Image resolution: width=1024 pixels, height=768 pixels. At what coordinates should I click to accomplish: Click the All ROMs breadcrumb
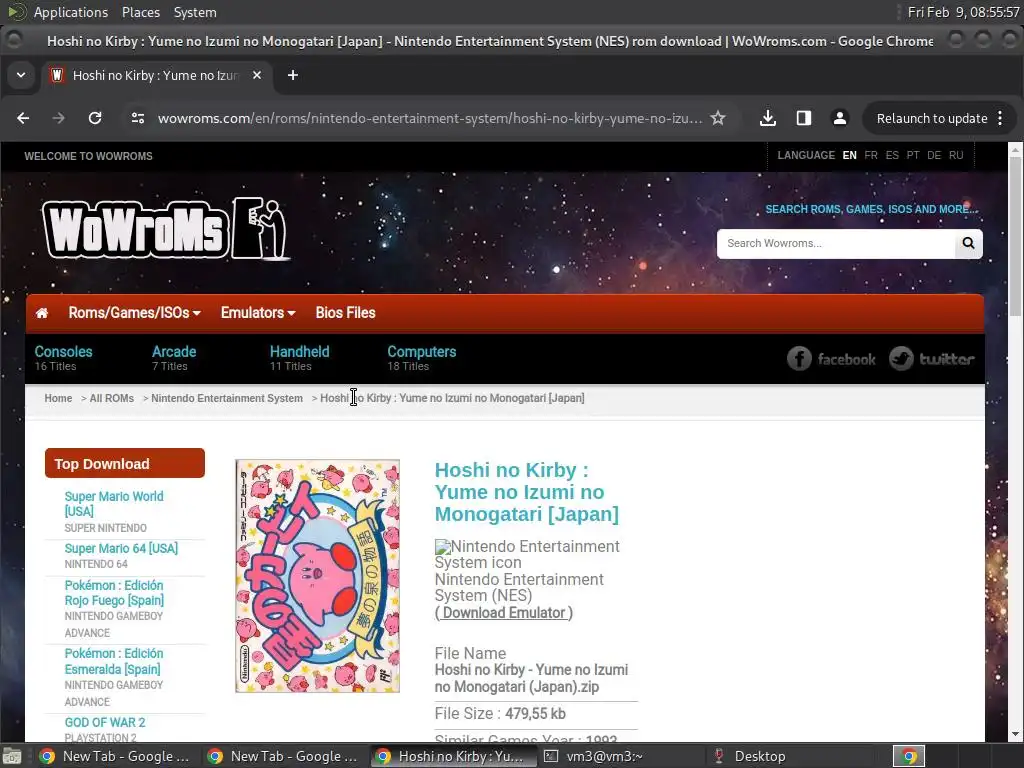pos(112,398)
